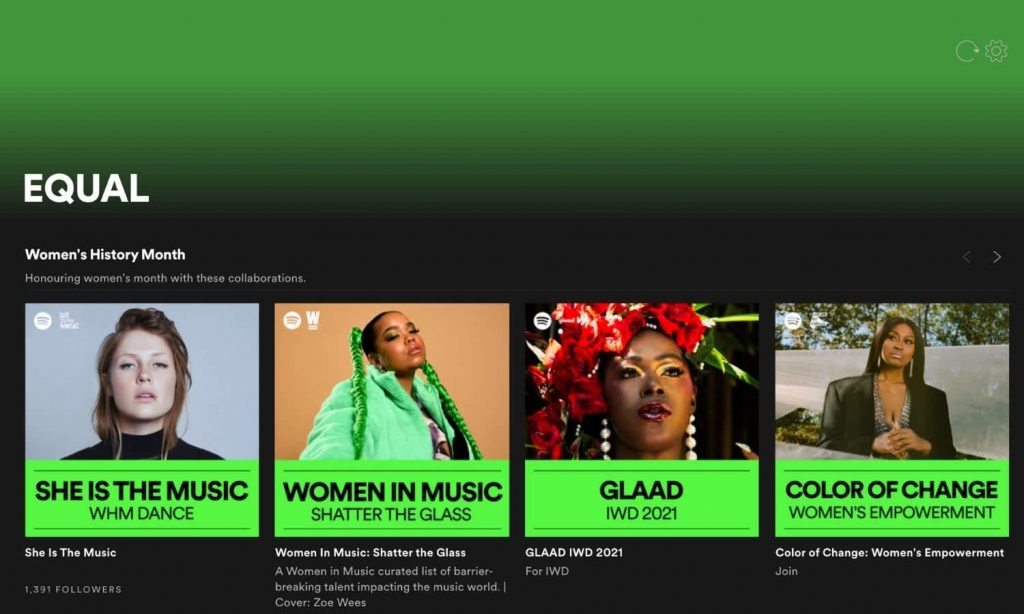Click Spotify logo on Women In Music cover
Screen dimensions: 1024x614
[292, 321]
